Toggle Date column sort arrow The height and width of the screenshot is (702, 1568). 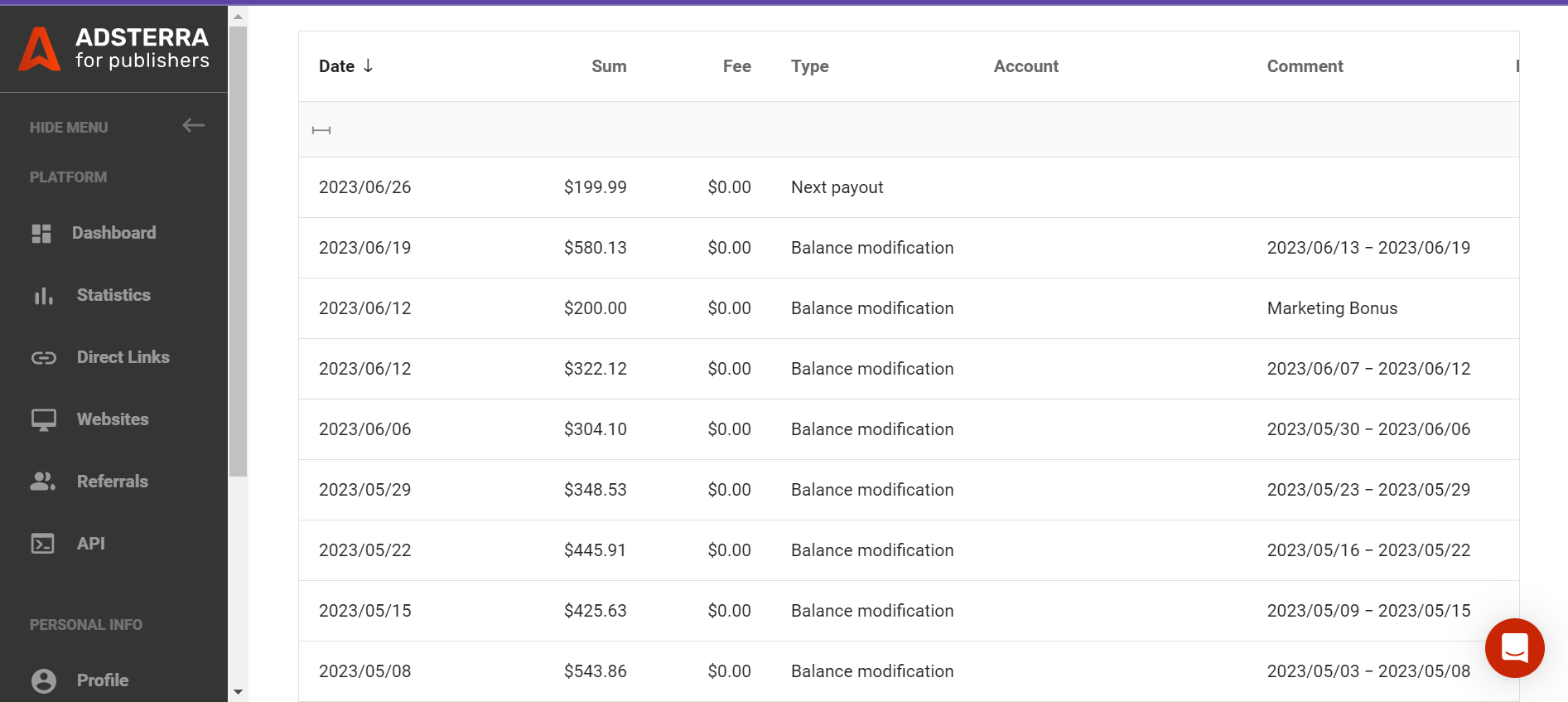point(368,65)
